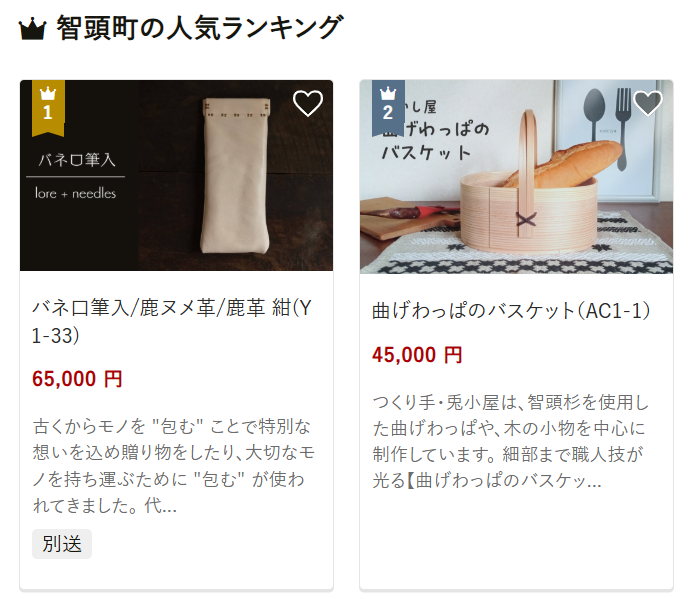Screen dimensions: 696x599
Task: Open 曲げわっぱのバスケット(AC1-1) title link
Action: click(511, 310)
